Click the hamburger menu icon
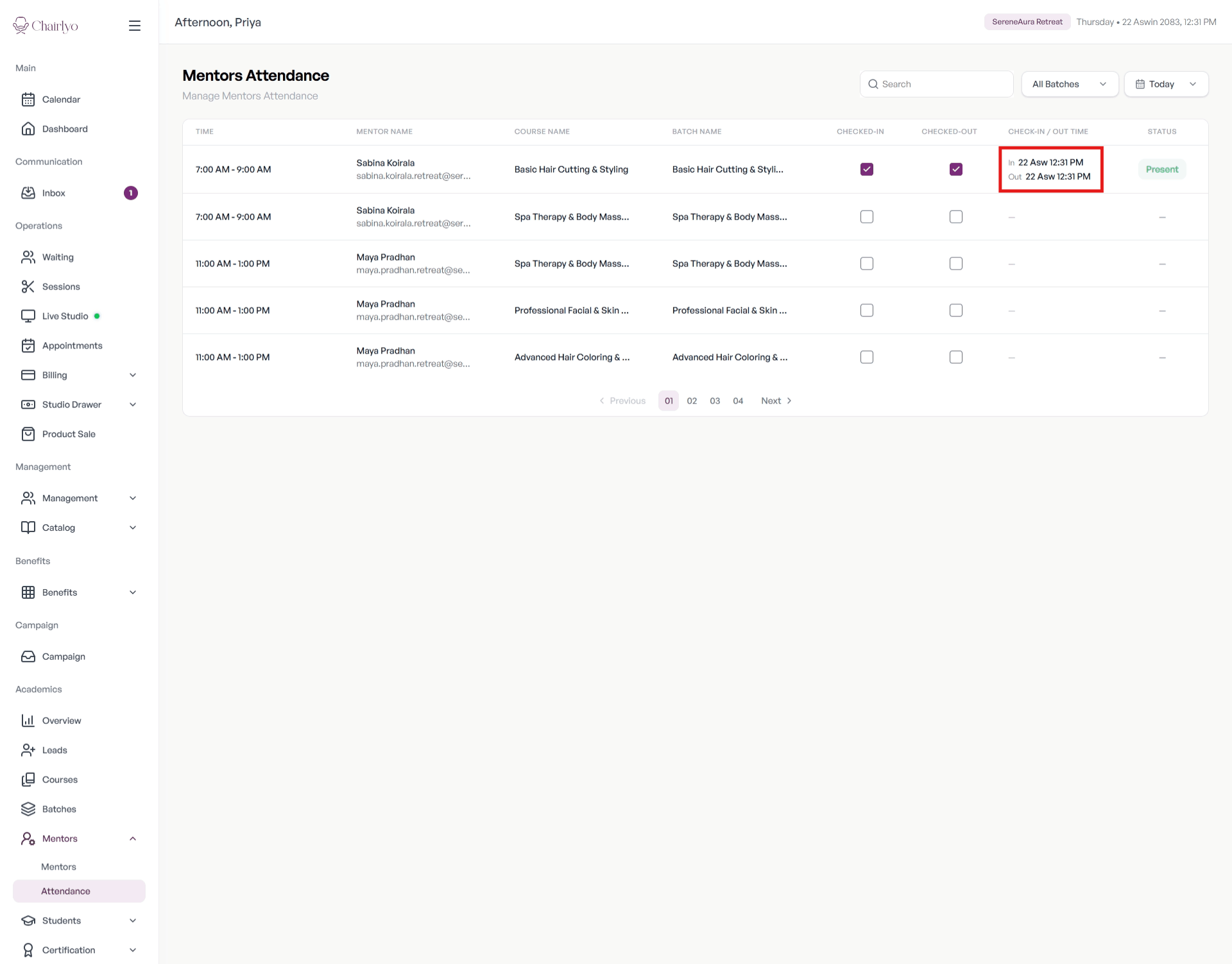Screen dimensions: 1232x964 [x=134, y=26]
